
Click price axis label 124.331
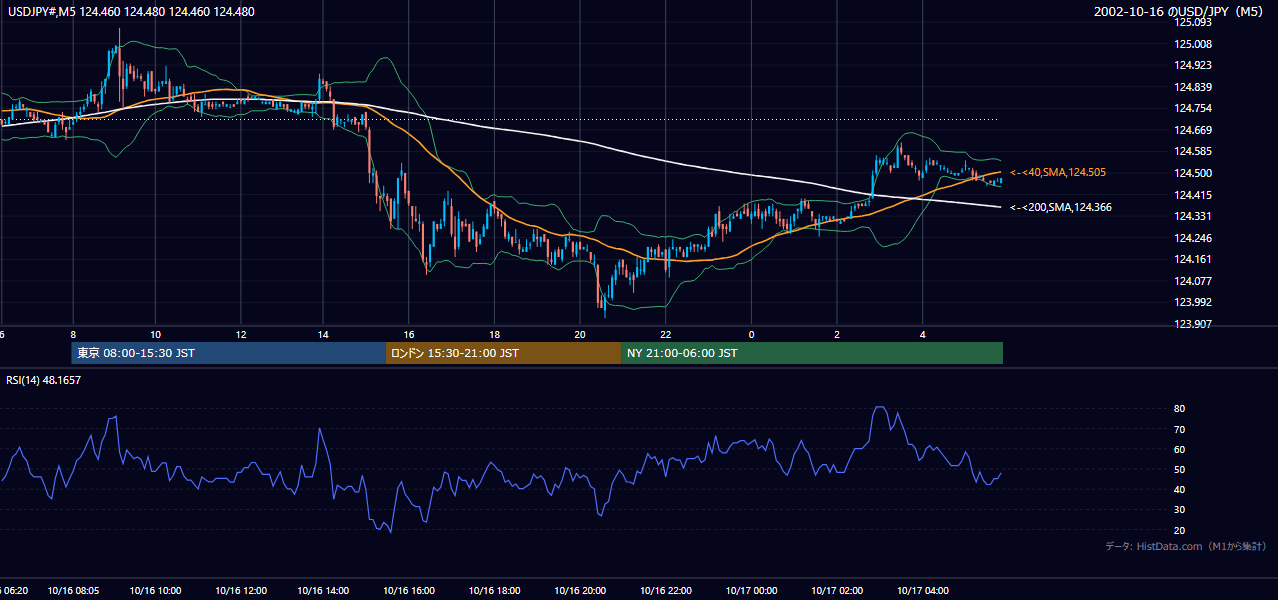[1194, 216]
